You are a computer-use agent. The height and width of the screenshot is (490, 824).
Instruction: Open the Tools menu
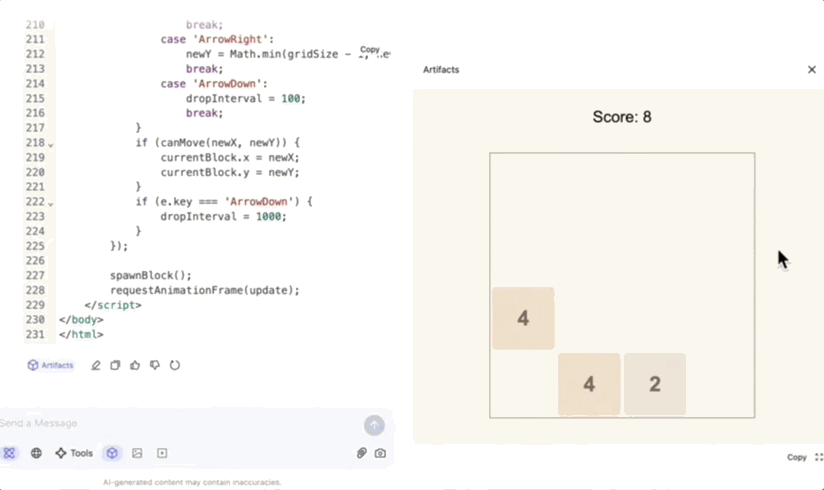coord(74,453)
